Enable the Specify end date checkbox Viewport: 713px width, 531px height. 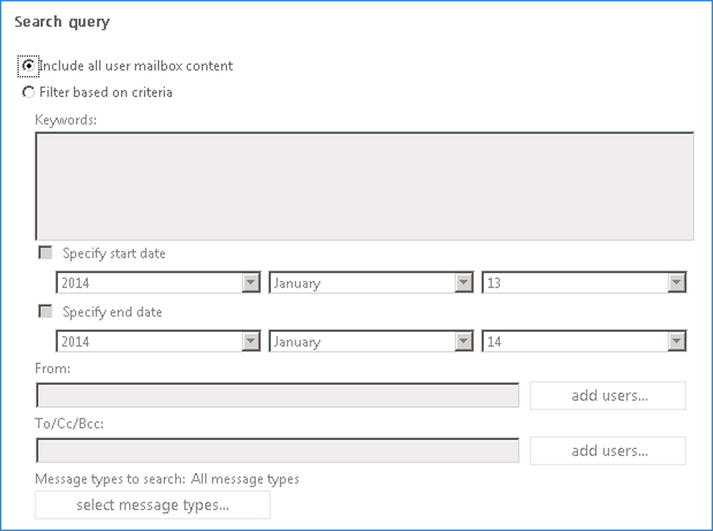point(45,312)
